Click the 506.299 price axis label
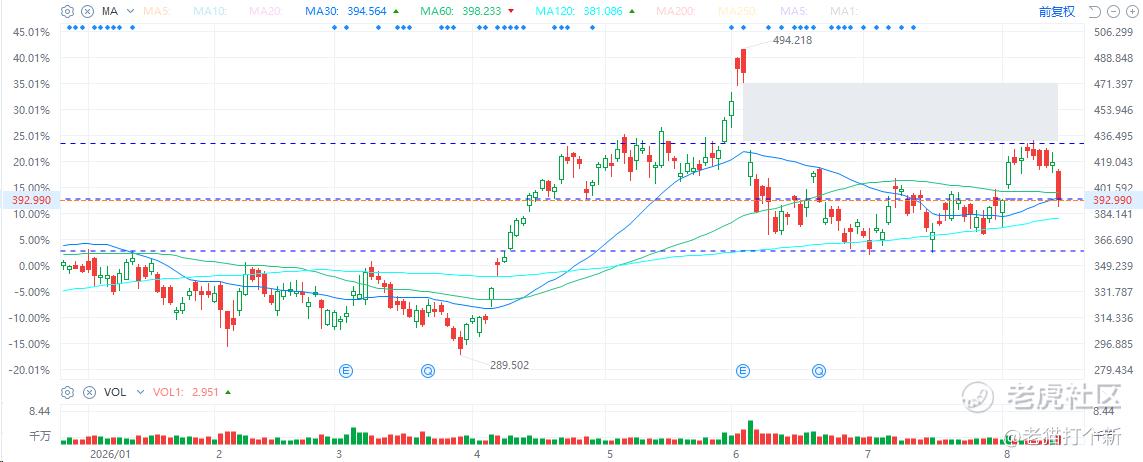1143x462 pixels. (1112, 32)
